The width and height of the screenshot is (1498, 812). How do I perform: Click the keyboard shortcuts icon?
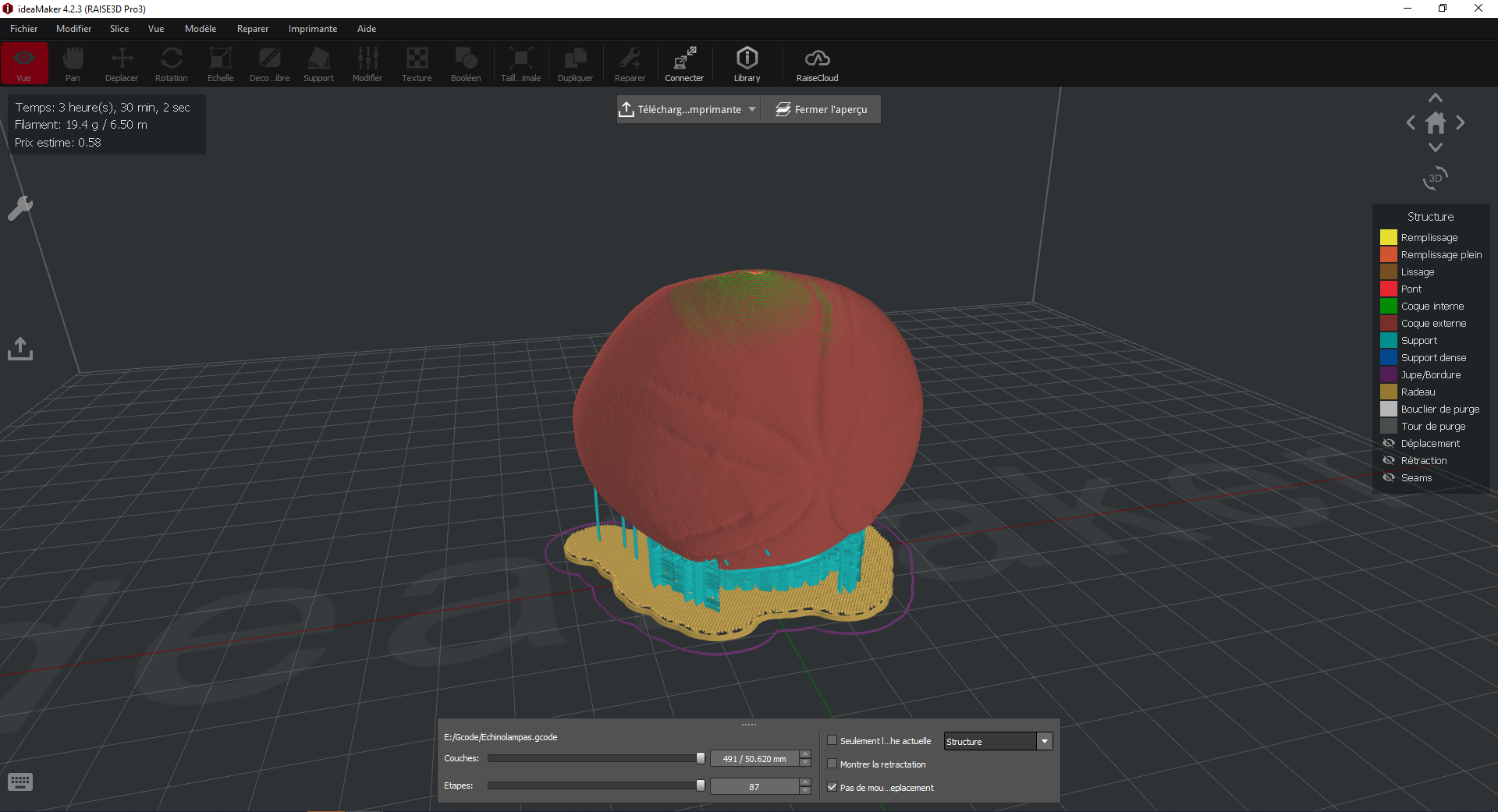[x=20, y=782]
